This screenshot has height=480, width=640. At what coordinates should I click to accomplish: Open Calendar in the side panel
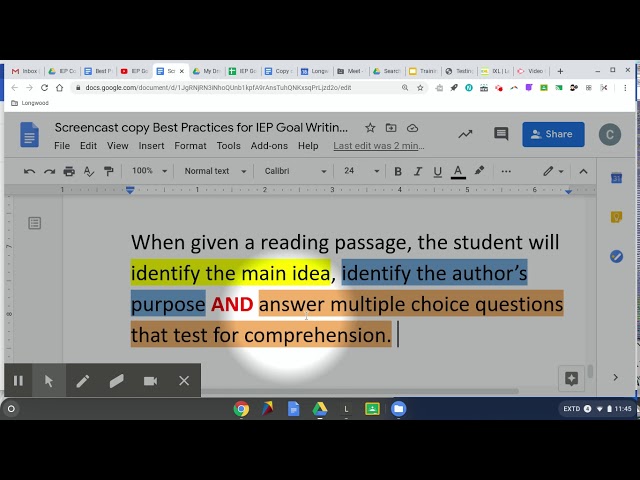point(616,178)
